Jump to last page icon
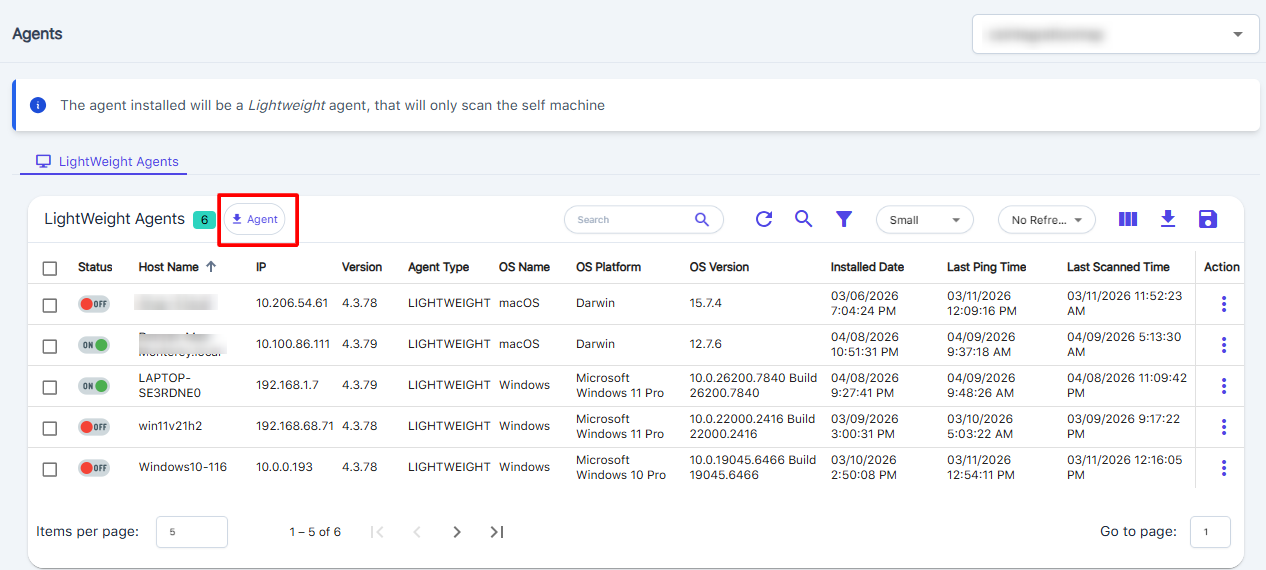The width and height of the screenshot is (1266, 570). (496, 532)
